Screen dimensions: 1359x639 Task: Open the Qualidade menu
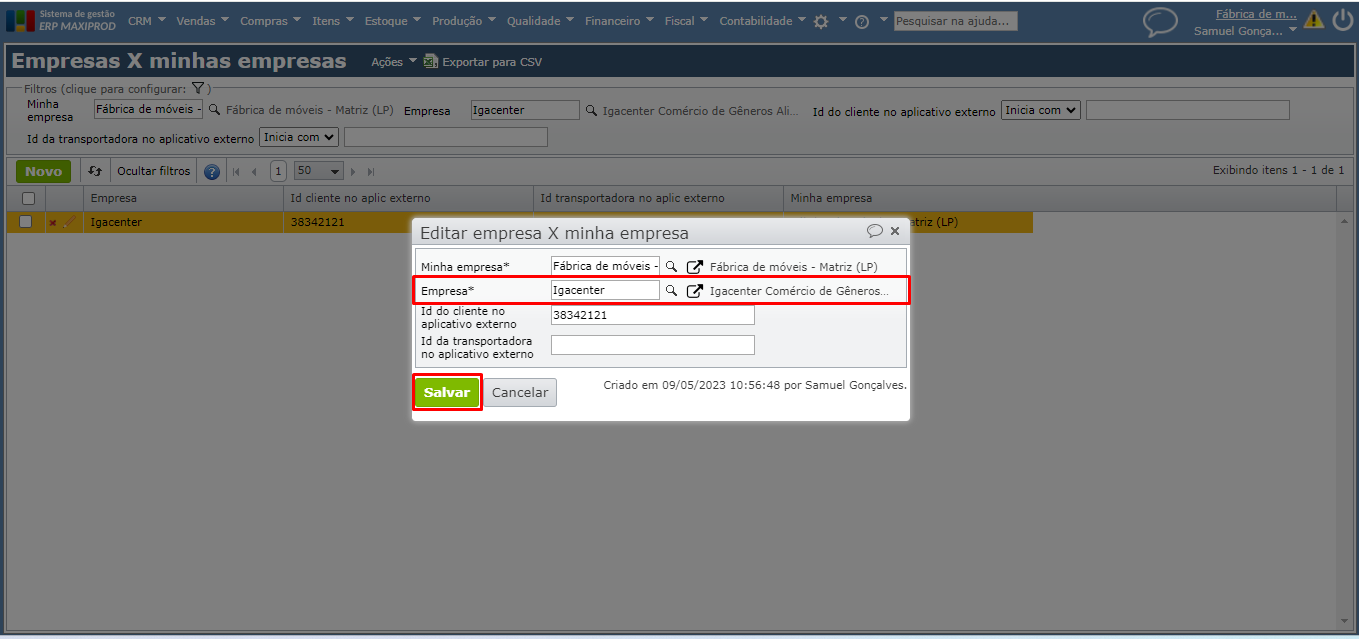click(x=540, y=21)
